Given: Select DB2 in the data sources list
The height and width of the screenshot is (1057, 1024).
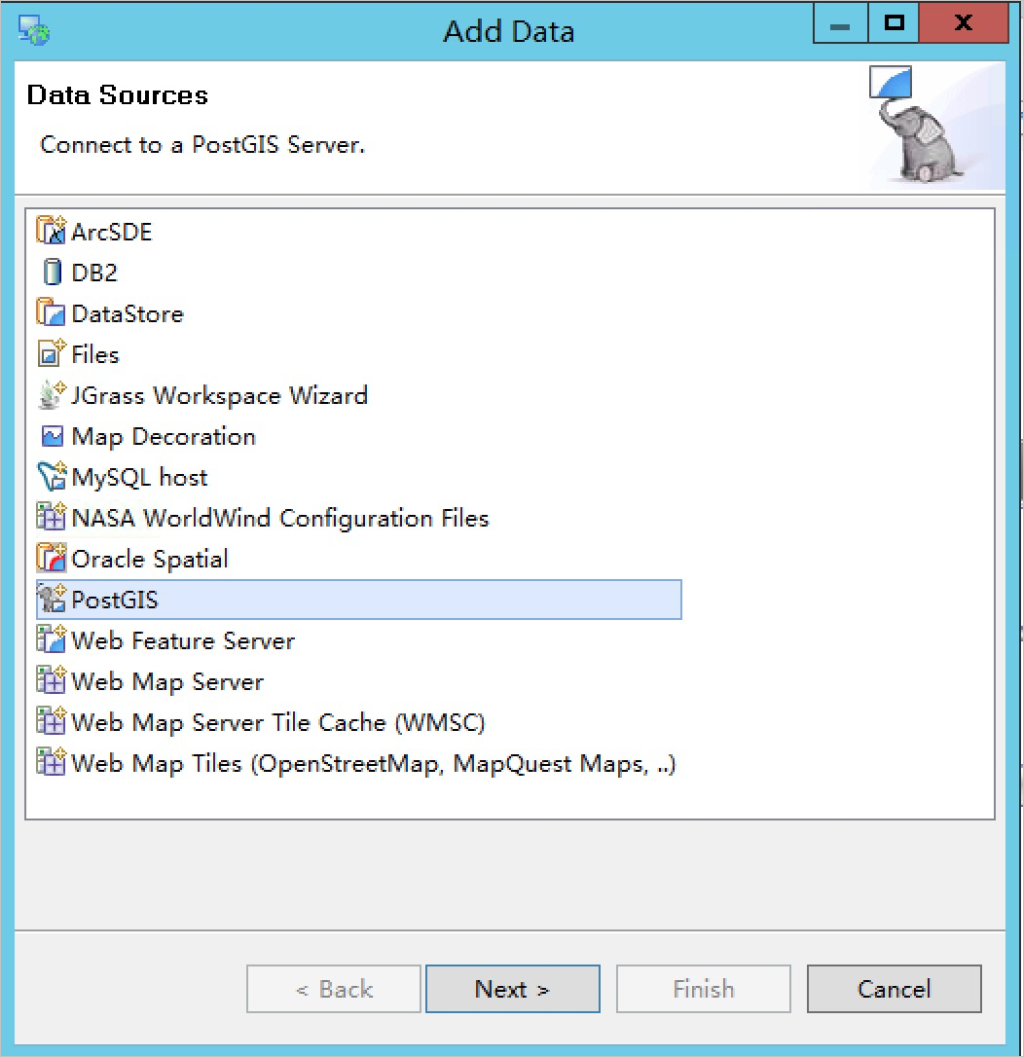Looking at the screenshot, I should point(94,272).
